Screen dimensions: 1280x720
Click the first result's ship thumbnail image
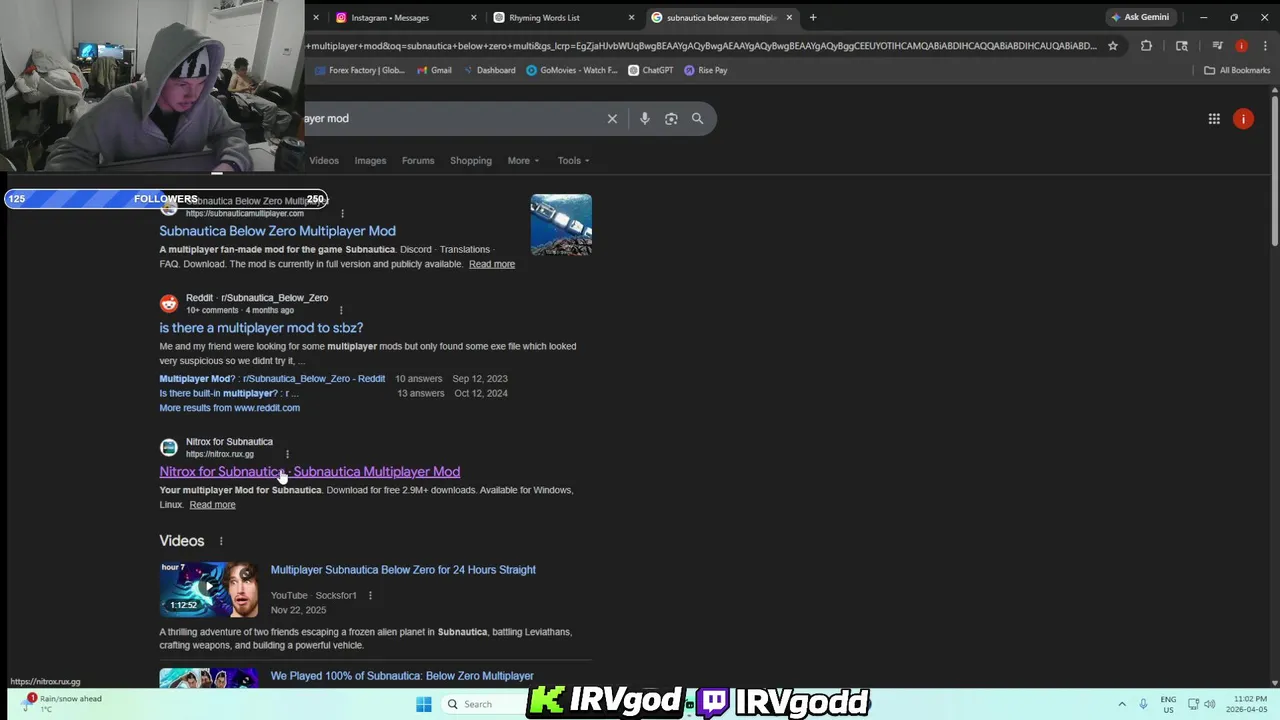561,224
